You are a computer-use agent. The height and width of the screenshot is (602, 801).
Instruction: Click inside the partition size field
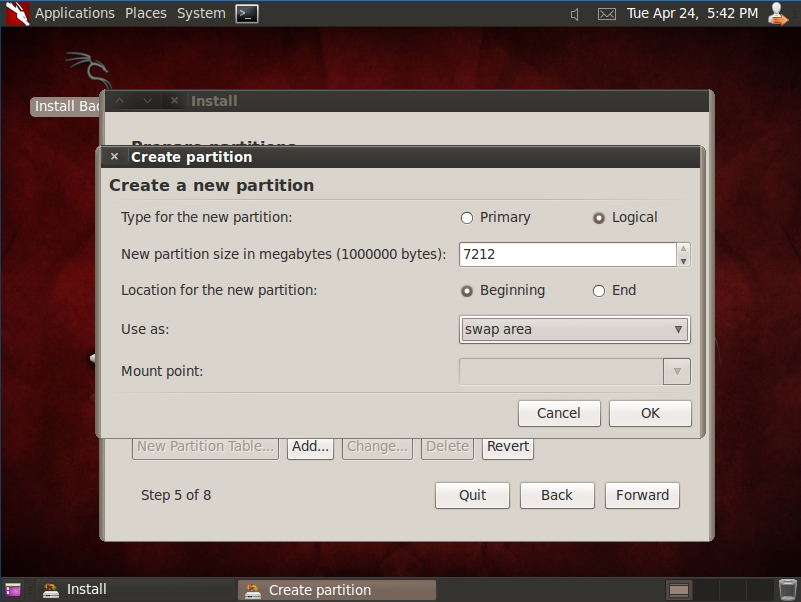point(560,254)
